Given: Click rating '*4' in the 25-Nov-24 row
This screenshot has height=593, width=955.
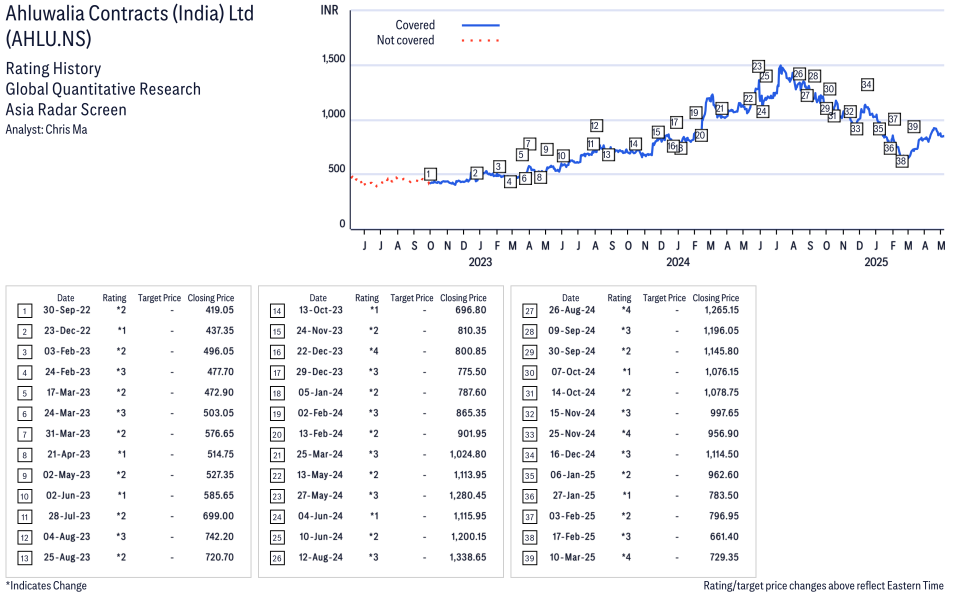Looking at the screenshot, I should point(626,434).
